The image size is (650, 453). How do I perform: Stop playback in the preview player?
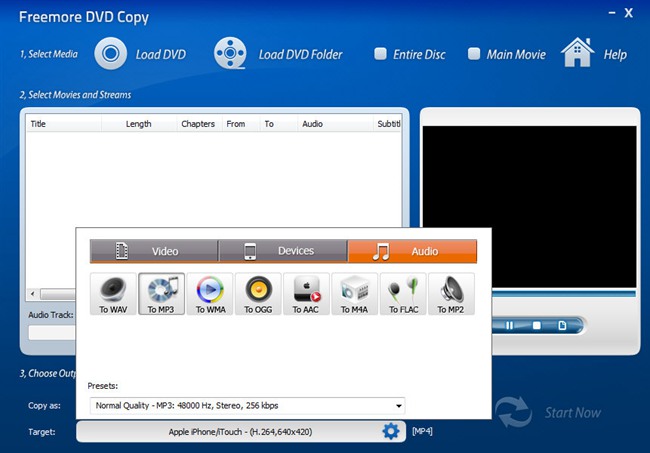point(536,326)
